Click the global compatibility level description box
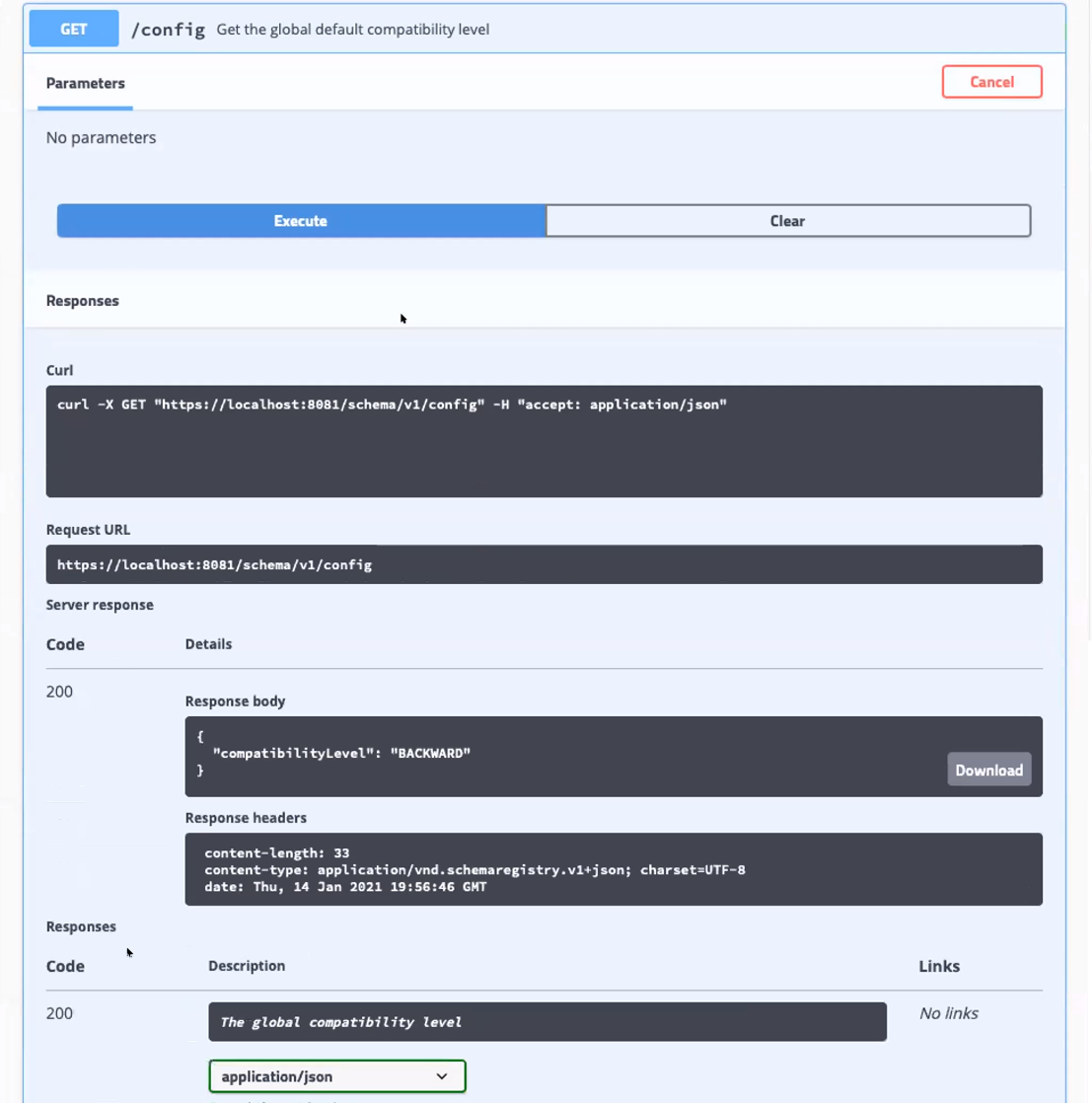This screenshot has height=1105, width=1092. pos(546,1022)
